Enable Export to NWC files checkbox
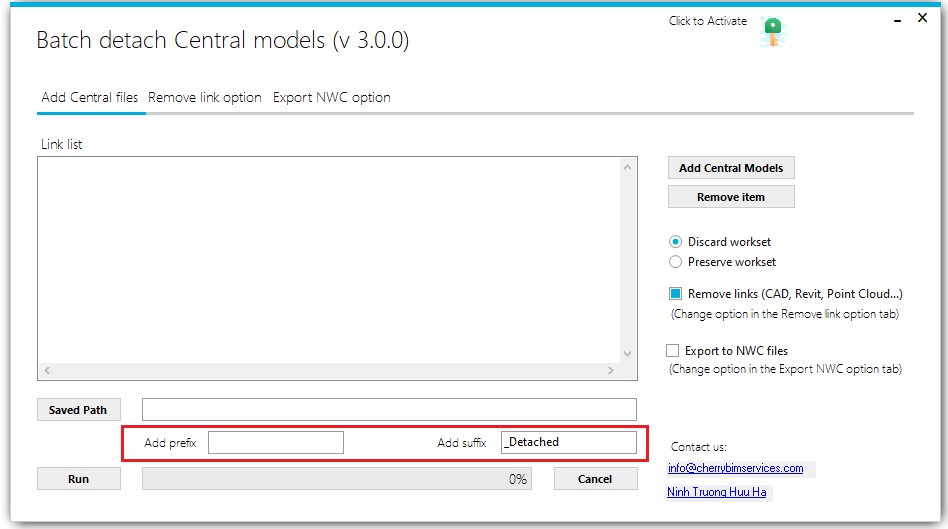This screenshot has width=948, height=529. (x=674, y=351)
